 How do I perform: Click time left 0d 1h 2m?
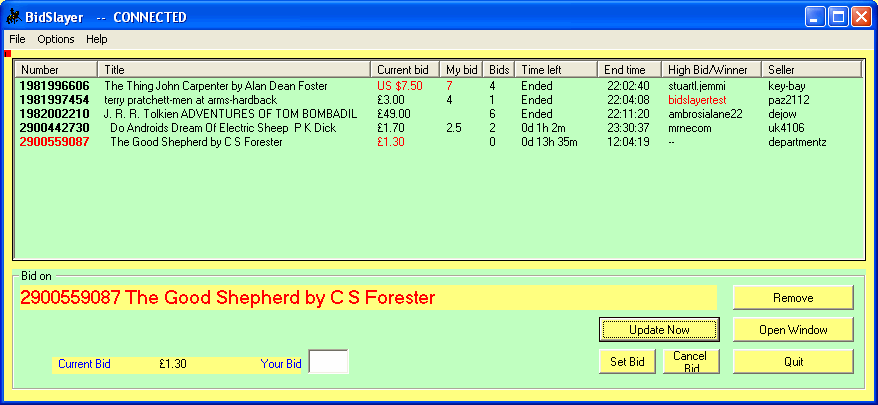[x=544, y=128]
